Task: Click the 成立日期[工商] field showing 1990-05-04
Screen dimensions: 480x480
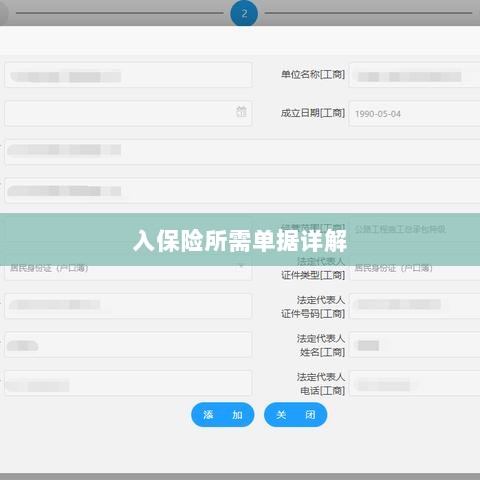Action: pyautogui.click(x=414, y=114)
